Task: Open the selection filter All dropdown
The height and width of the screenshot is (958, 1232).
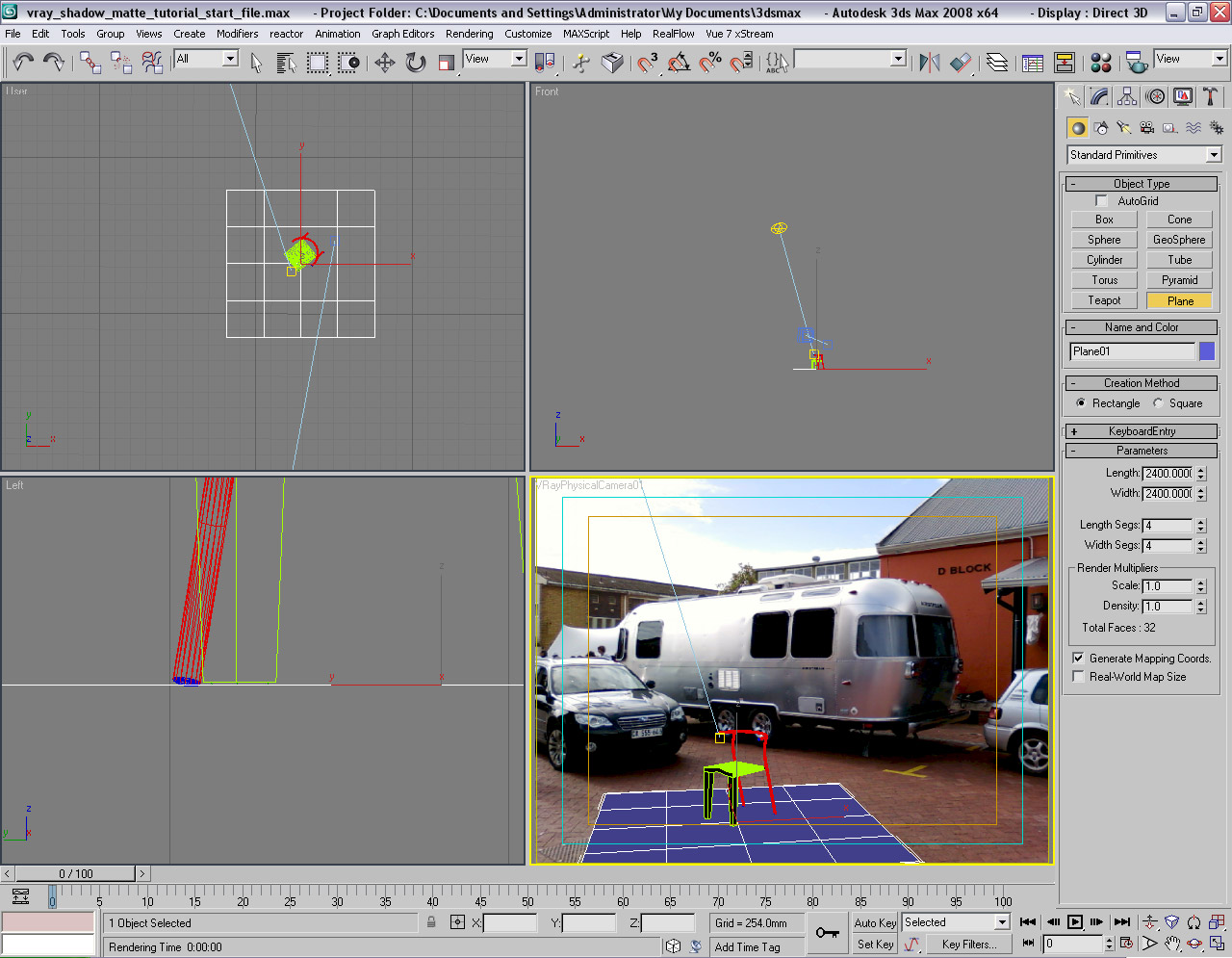Action: [206, 59]
